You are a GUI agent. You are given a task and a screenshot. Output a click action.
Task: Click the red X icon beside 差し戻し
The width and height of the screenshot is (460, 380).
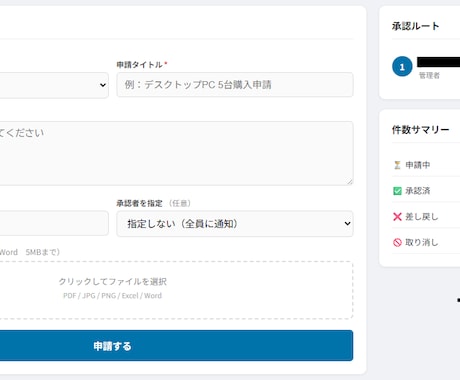397,217
